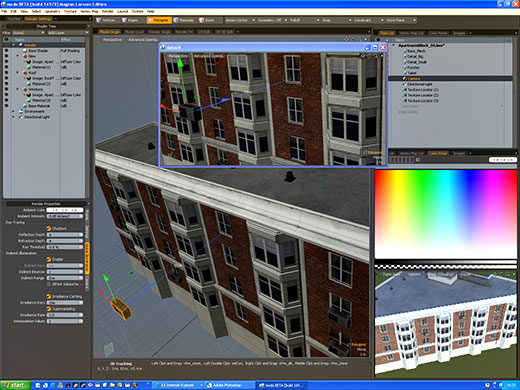Open the Render menu
Screen dimensions: 520x390
click(107, 11)
